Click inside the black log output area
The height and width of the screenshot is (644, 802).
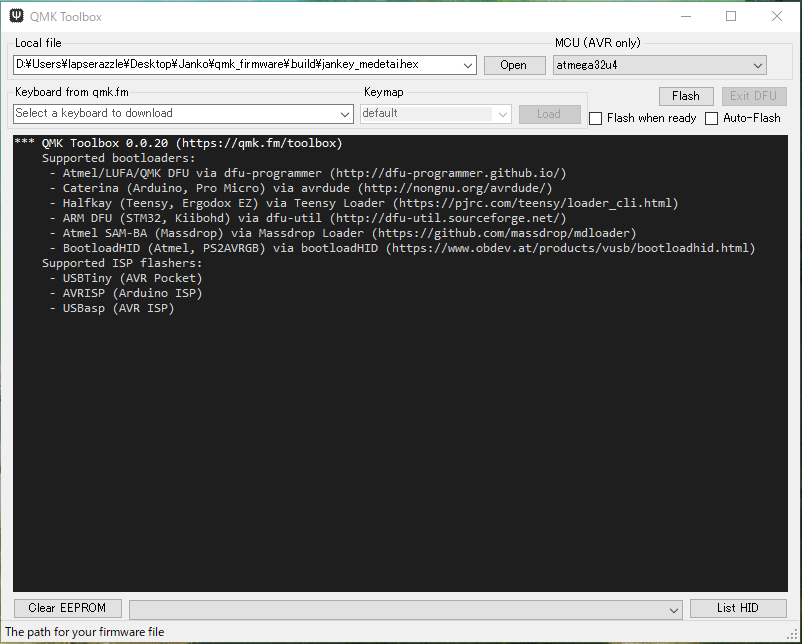[400, 450]
